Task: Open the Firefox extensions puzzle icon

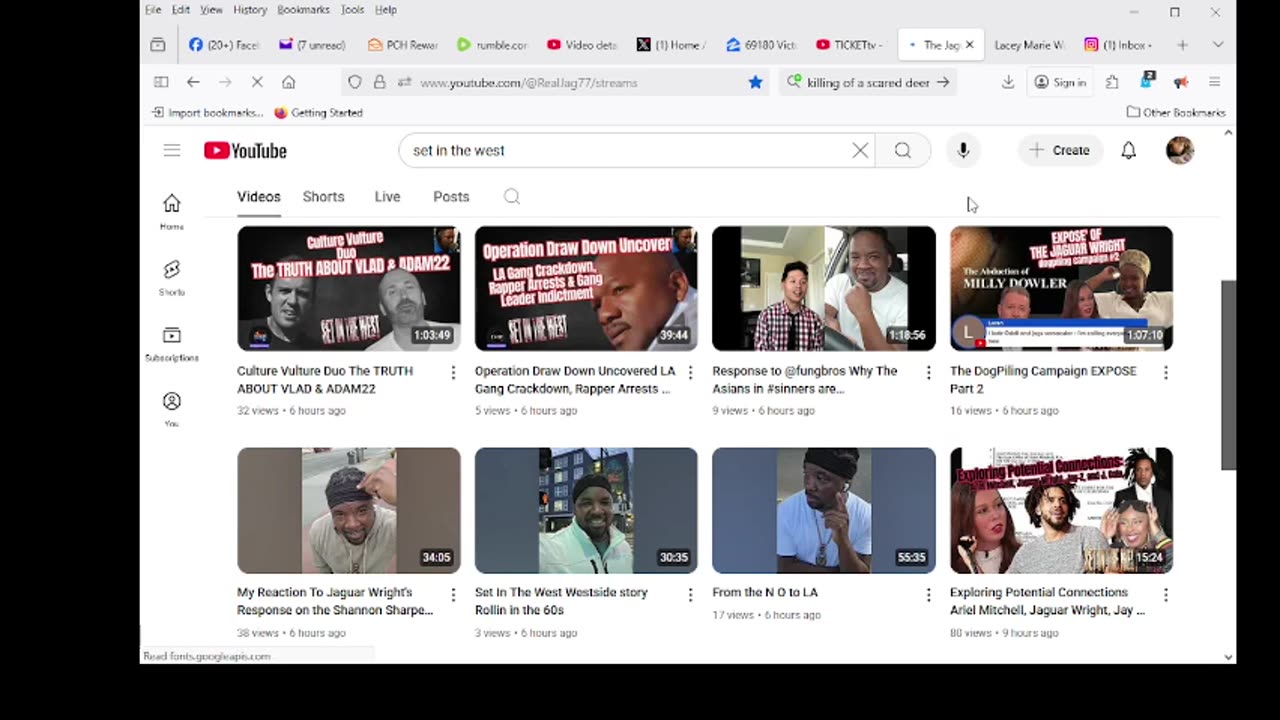Action: pos(1112,82)
